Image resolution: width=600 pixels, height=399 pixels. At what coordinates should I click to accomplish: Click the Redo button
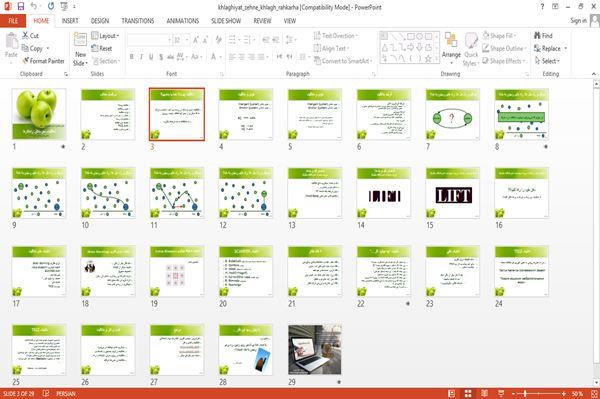51,7
